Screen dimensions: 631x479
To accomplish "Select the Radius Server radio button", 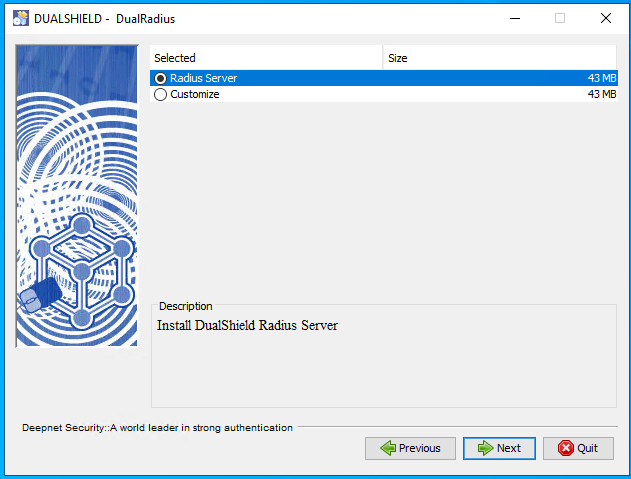I will coord(160,78).
